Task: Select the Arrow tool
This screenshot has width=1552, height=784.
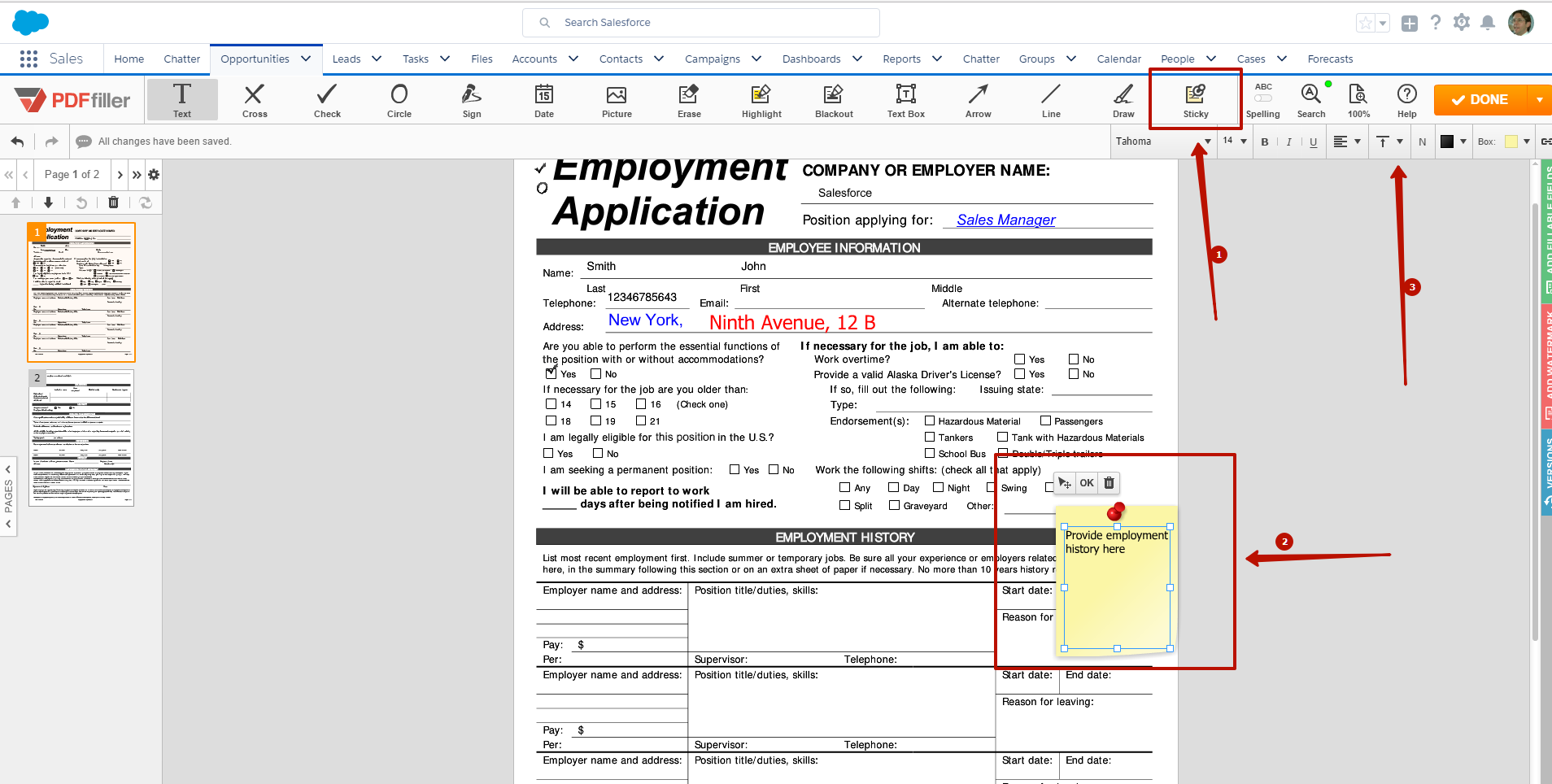Action: [979, 100]
